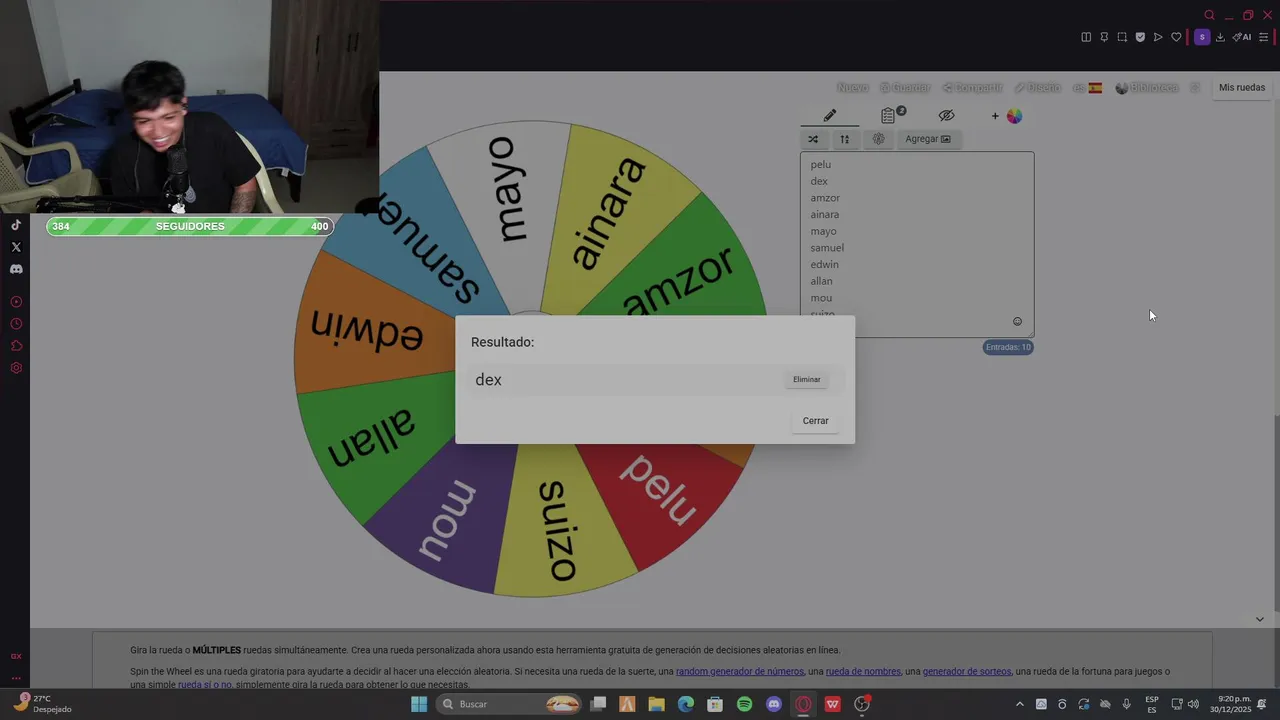Image resolution: width=1280 pixels, height=720 pixels.
Task: Open TikTok in the browser sidebar
Action: [x=16, y=225]
